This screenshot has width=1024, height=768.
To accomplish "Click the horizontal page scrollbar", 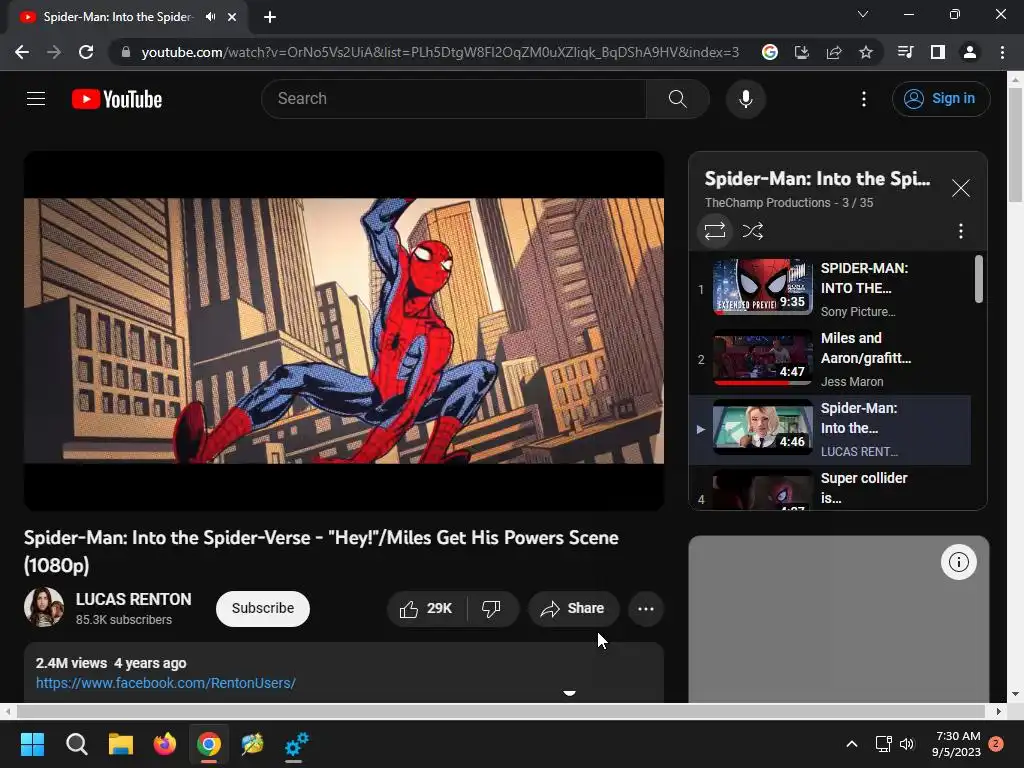I will click(500, 711).
